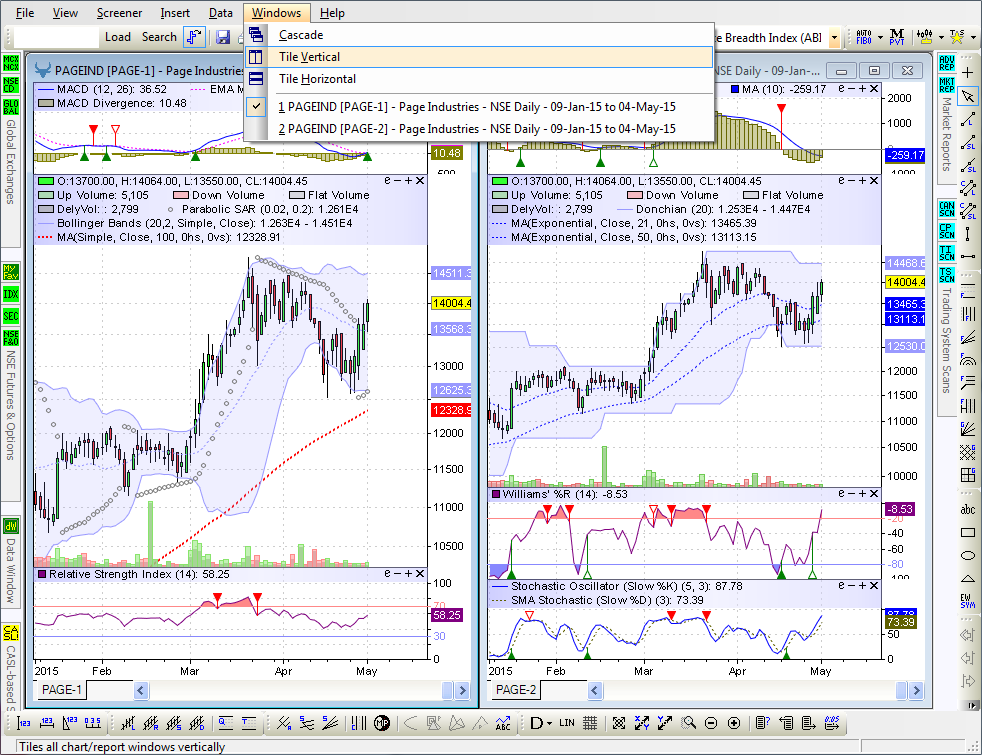Select the abc text annotation tool
The image size is (982, 755).
tap(968, 510)
